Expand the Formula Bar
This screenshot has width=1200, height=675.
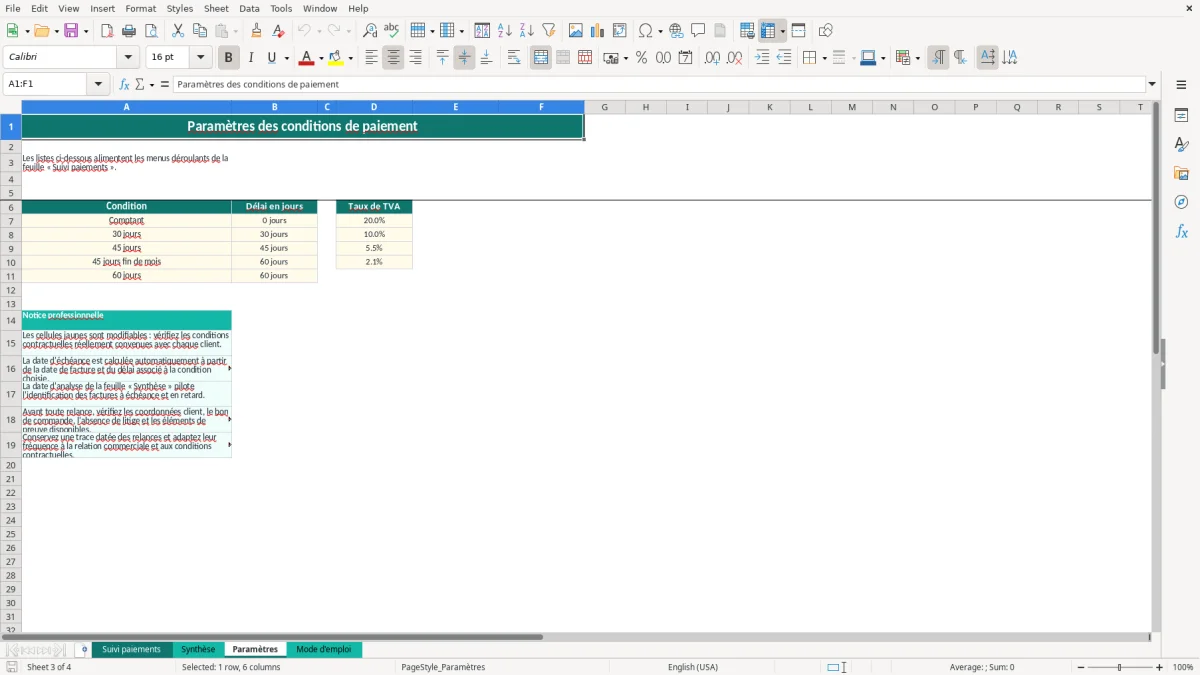pos(1152,84)
